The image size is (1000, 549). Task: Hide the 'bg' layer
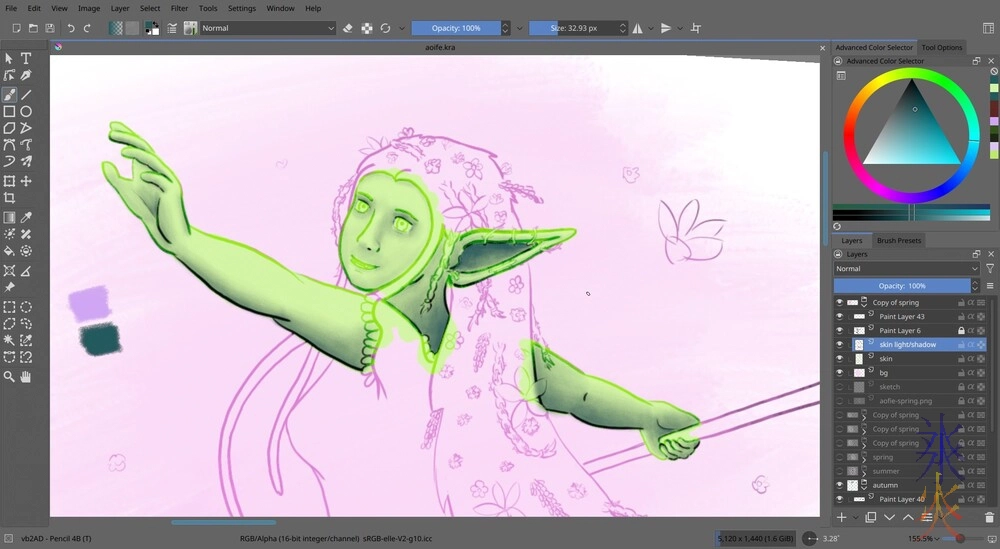pos(840,373)
